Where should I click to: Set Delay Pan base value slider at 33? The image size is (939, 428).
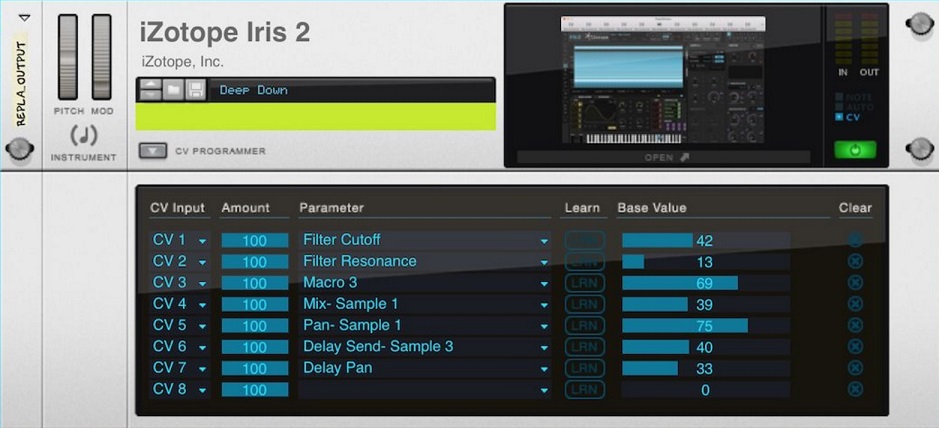point(706,368)
